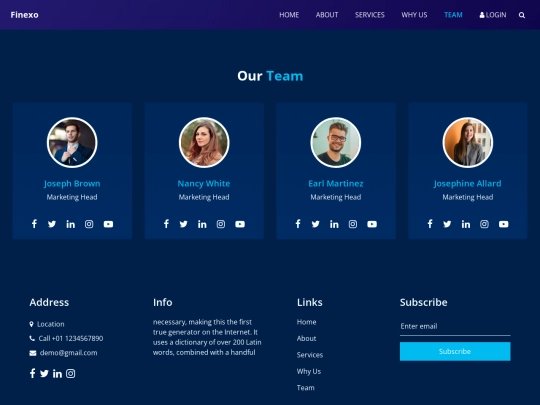Click Nancy White's Facebook icon

(166, 224)
